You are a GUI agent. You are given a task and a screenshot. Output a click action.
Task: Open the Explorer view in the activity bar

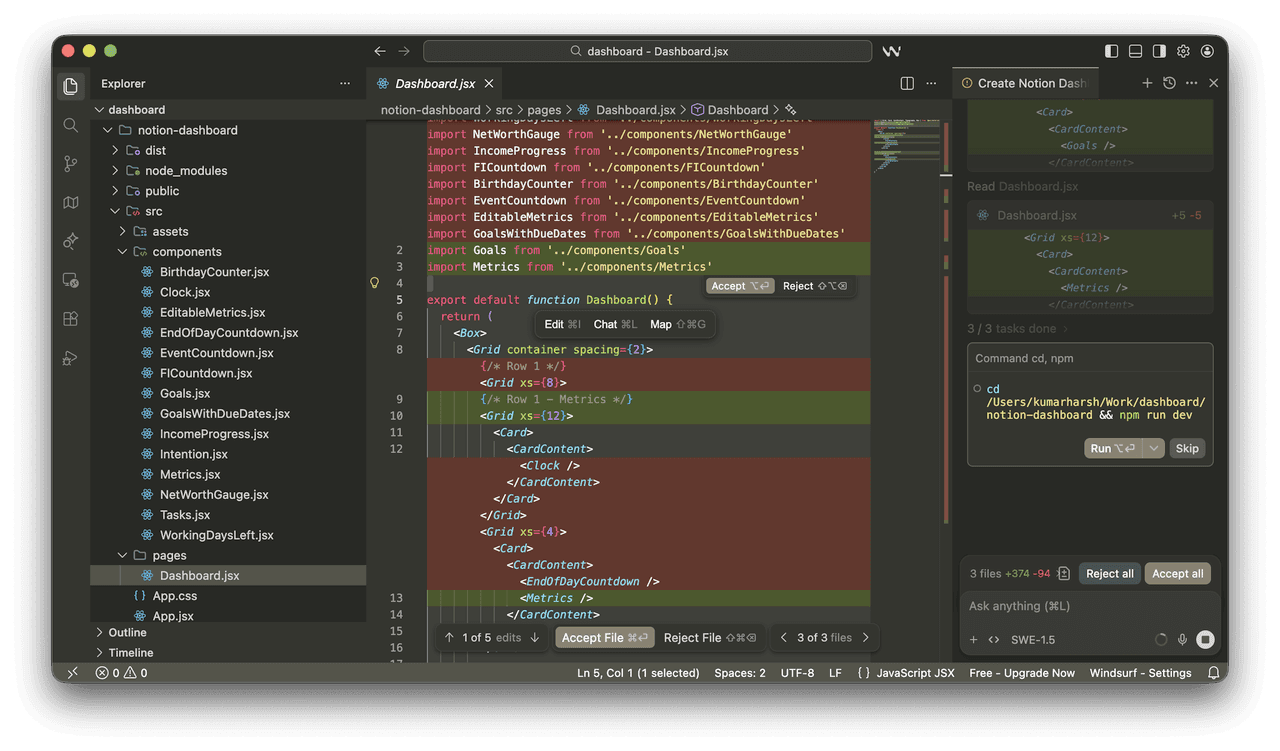tap(70, 86)
